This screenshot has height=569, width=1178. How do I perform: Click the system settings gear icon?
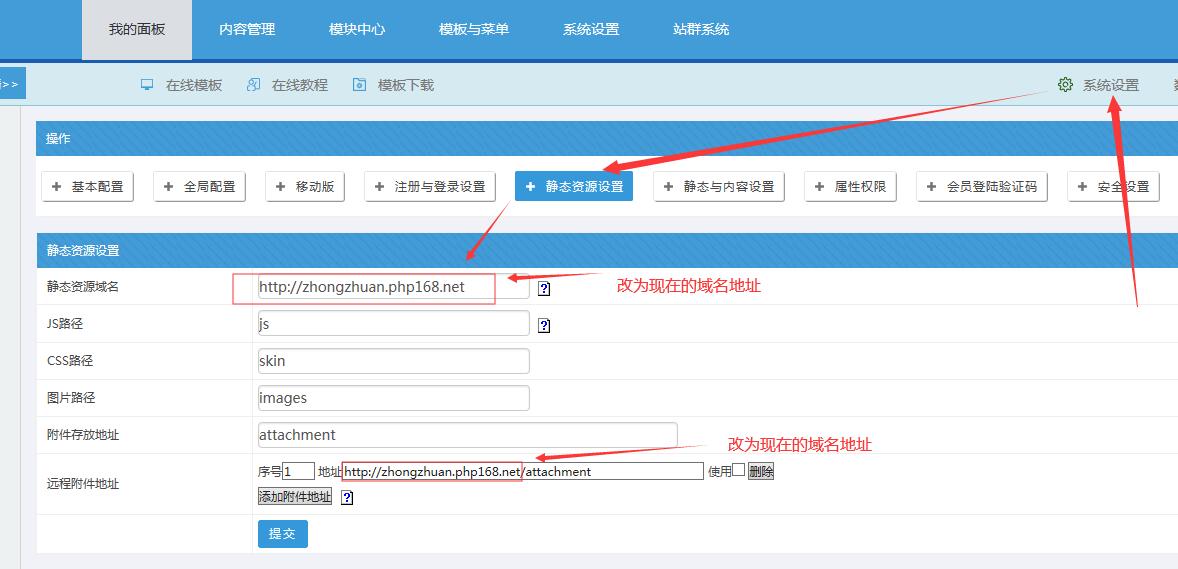click(1065, 85)
